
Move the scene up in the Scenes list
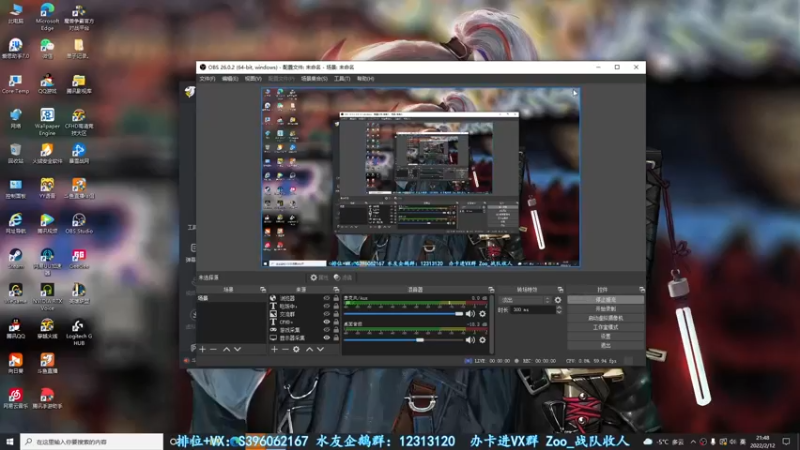(226, 349)
